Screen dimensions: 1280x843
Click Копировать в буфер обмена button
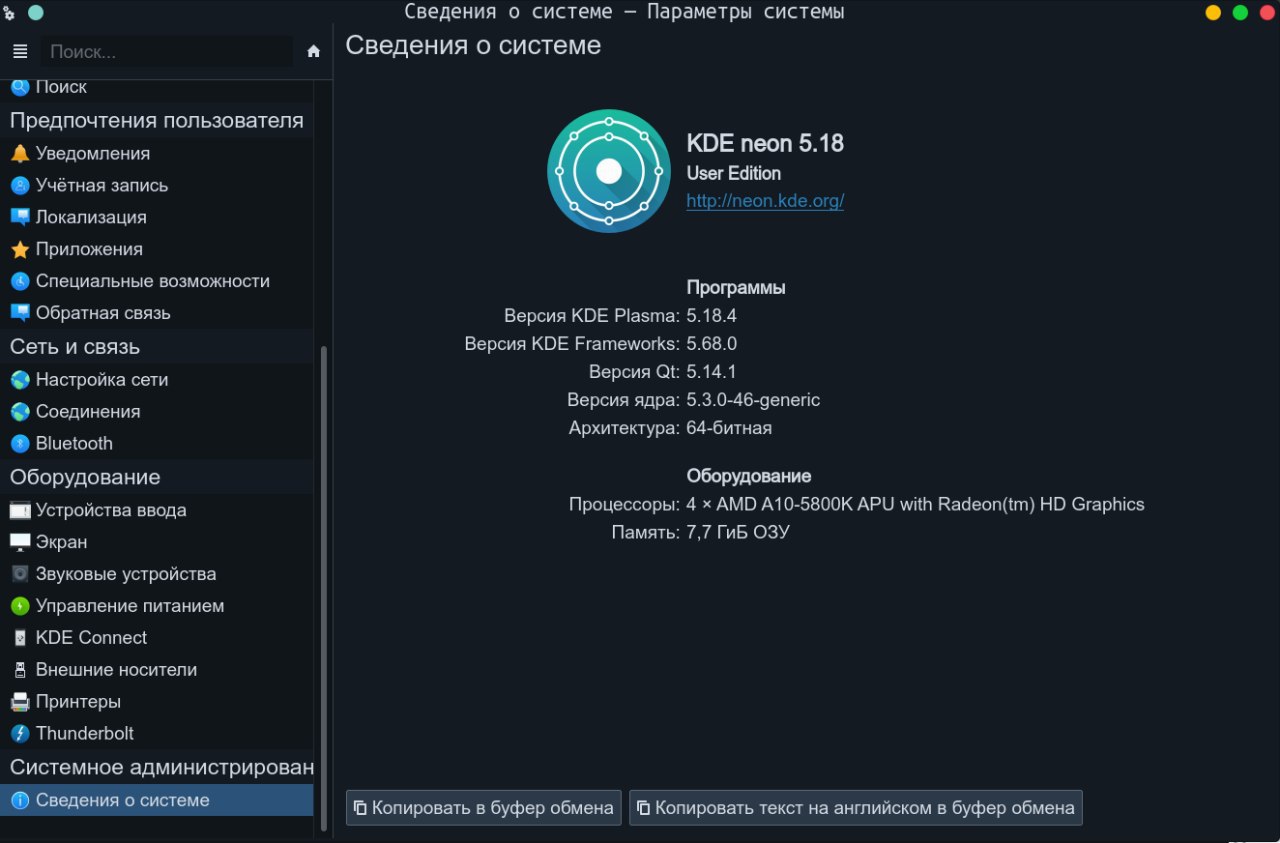coord(484,808)
